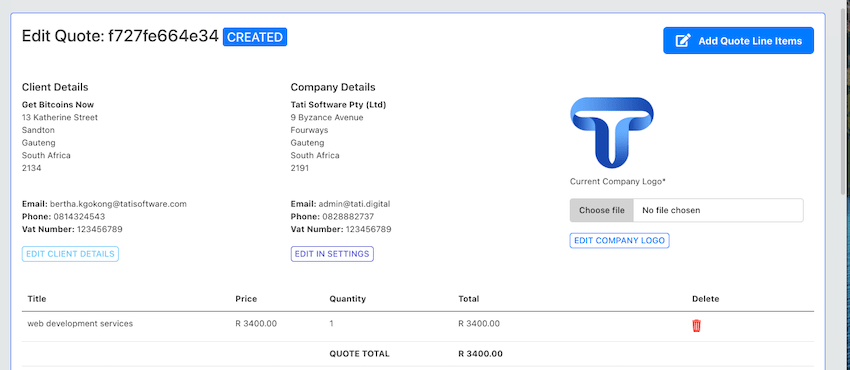Click the Title column header
Image resolution: width=850 pixels, height=370 pixels.
click(x=37, y=298)
